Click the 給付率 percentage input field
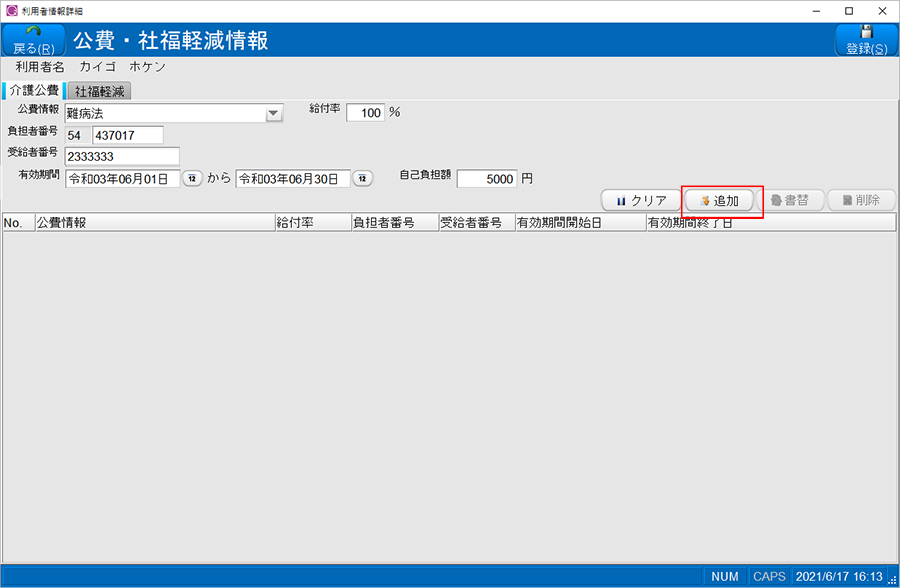900x588 pixels. click(365, 113)
